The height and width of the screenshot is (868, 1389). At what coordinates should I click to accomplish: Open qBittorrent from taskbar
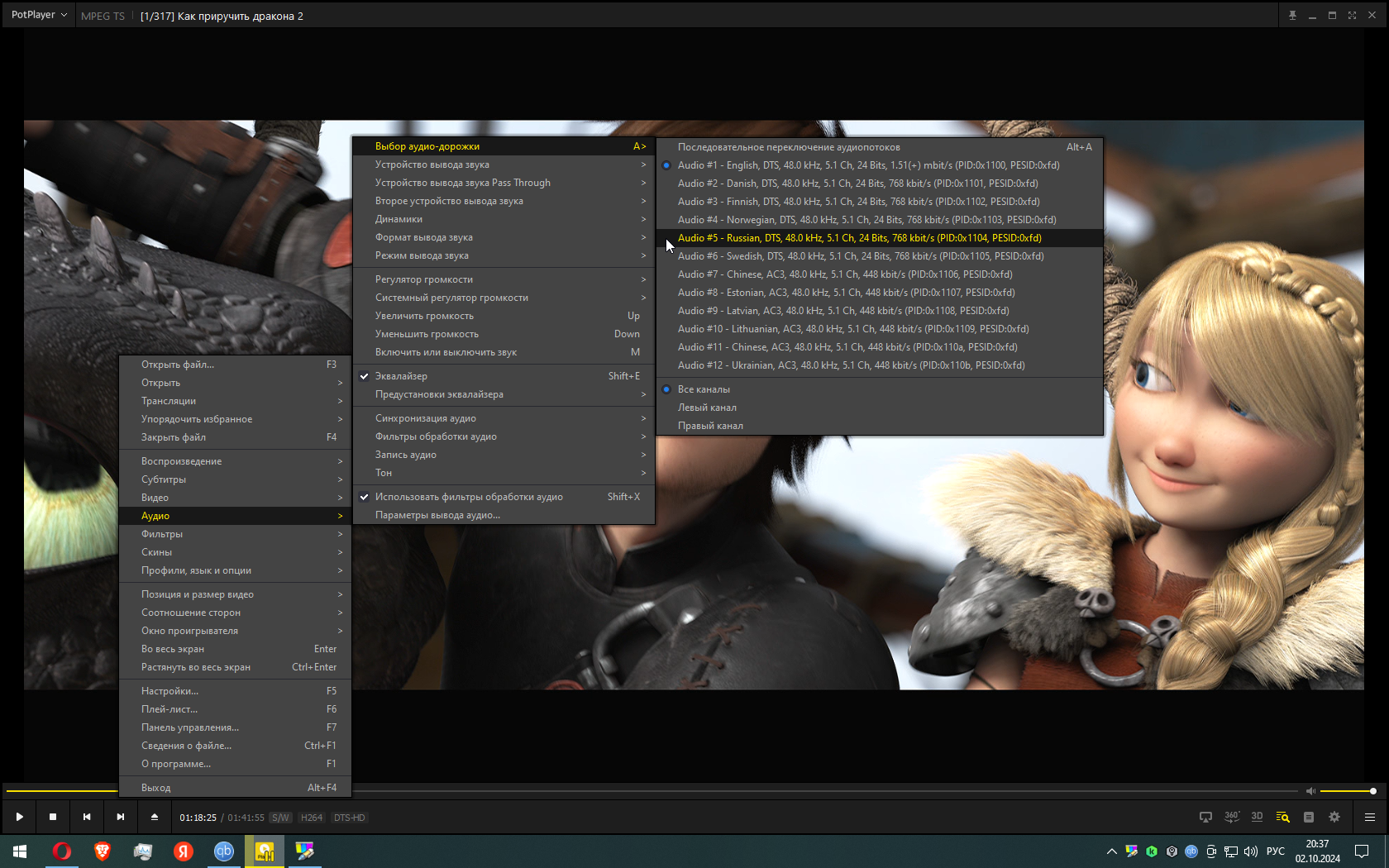pyautogui.click(x=223, y=851)
